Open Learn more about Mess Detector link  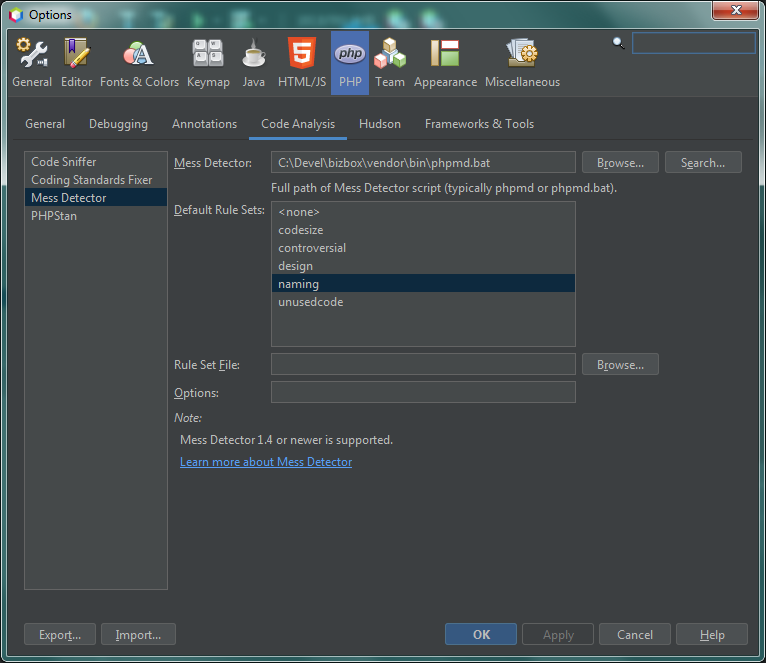266,462
